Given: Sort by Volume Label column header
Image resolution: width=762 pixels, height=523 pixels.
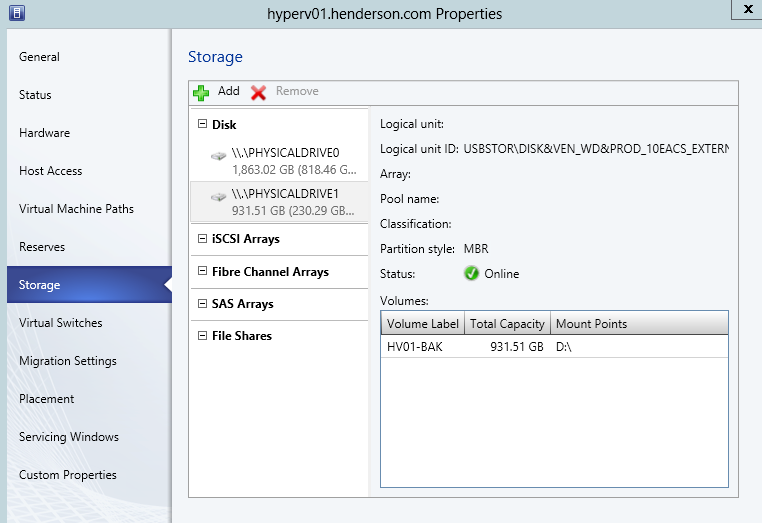Looking at the screenshot, I should coord(422,324).
